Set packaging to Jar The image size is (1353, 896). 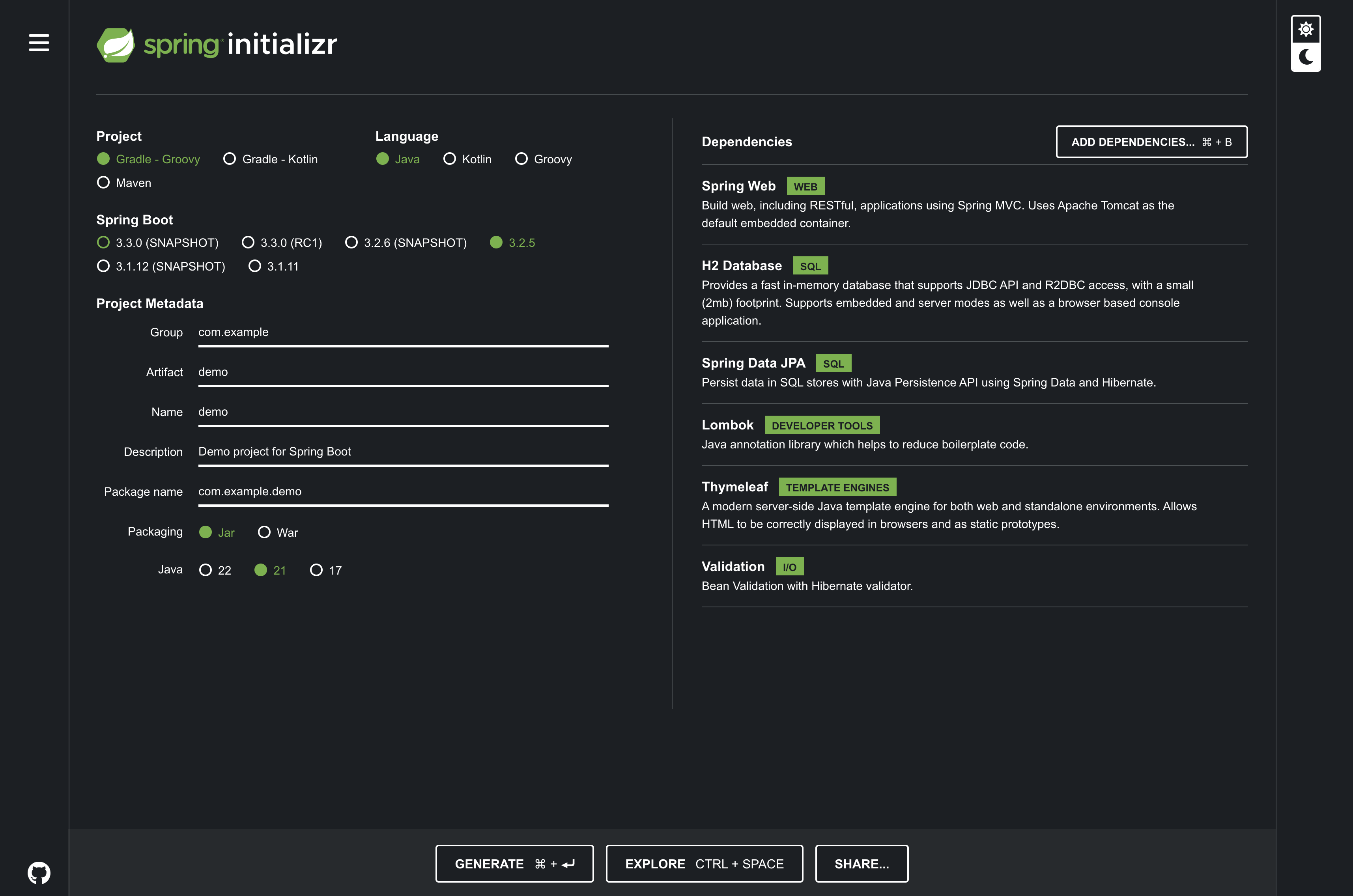point(217,532)
